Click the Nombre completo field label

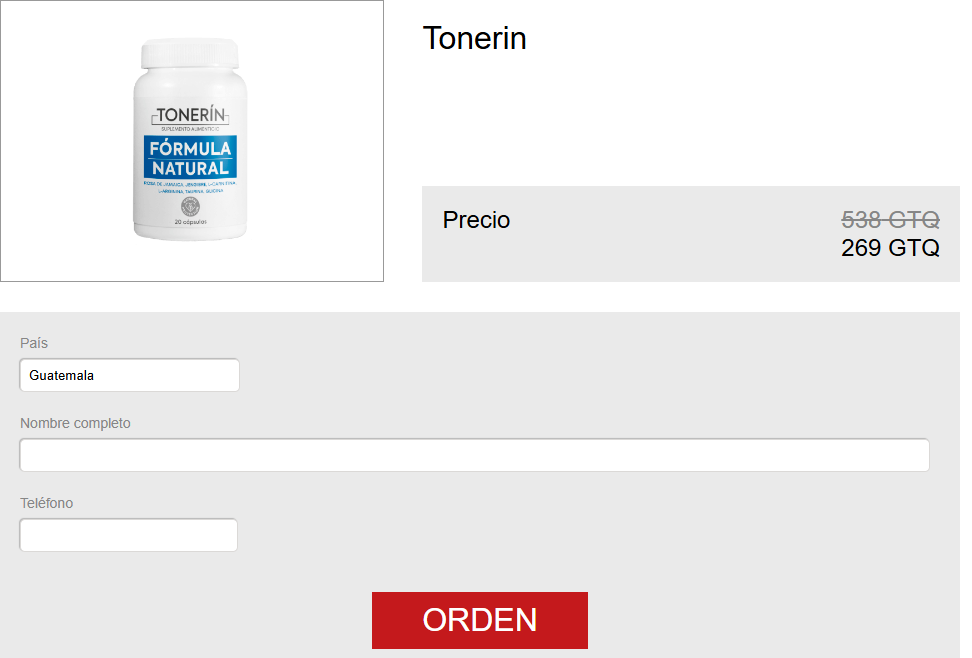[75, 423]
